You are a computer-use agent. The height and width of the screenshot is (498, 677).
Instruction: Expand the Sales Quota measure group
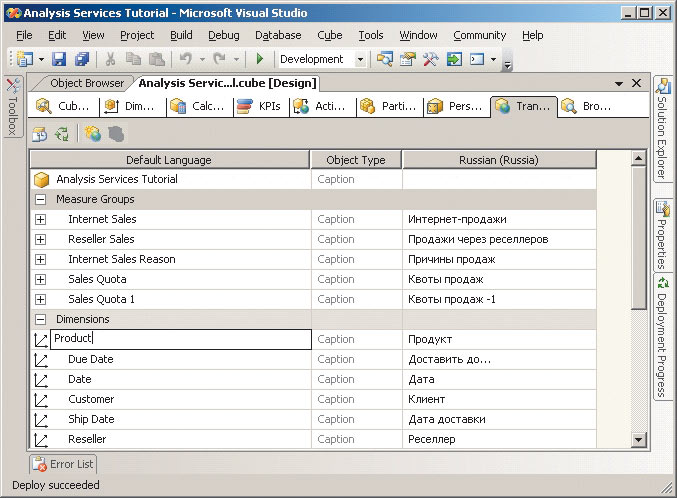41,279
